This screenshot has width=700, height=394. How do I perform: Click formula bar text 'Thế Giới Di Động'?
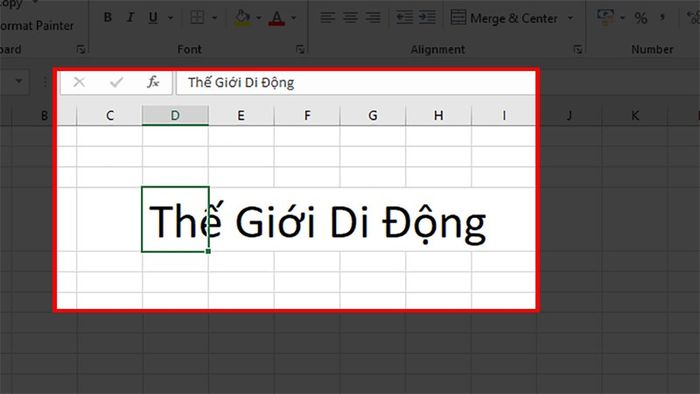tap(241, 83)
